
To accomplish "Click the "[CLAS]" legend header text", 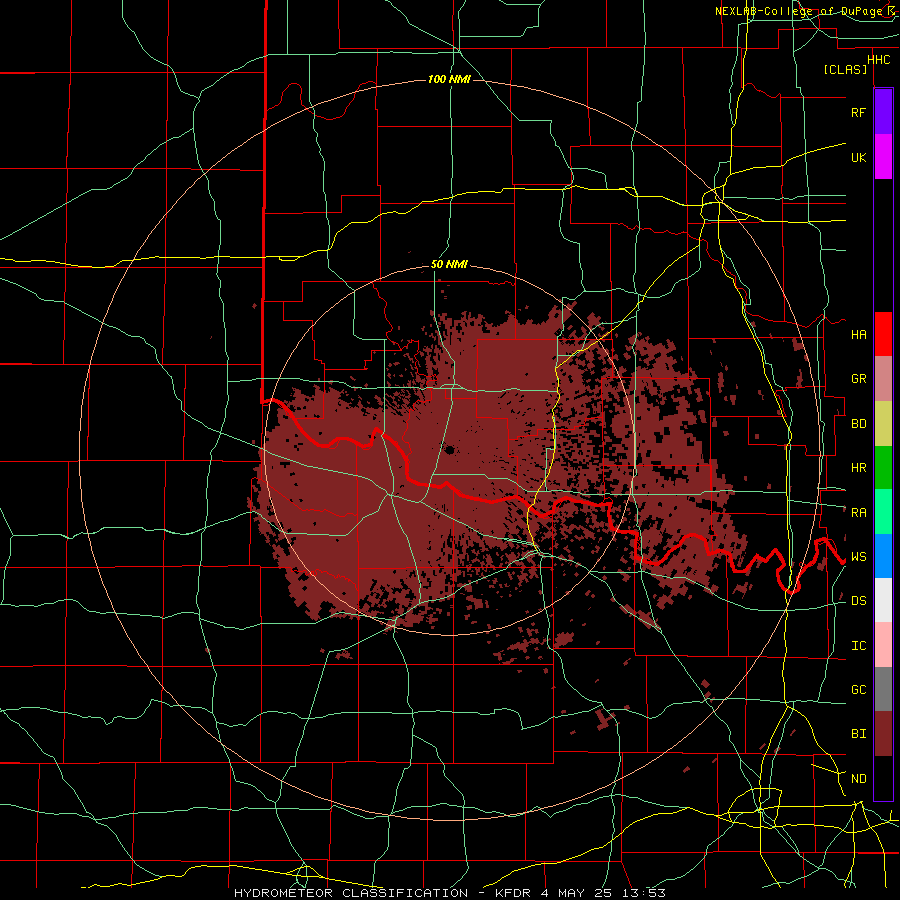I will click(845, 69).
